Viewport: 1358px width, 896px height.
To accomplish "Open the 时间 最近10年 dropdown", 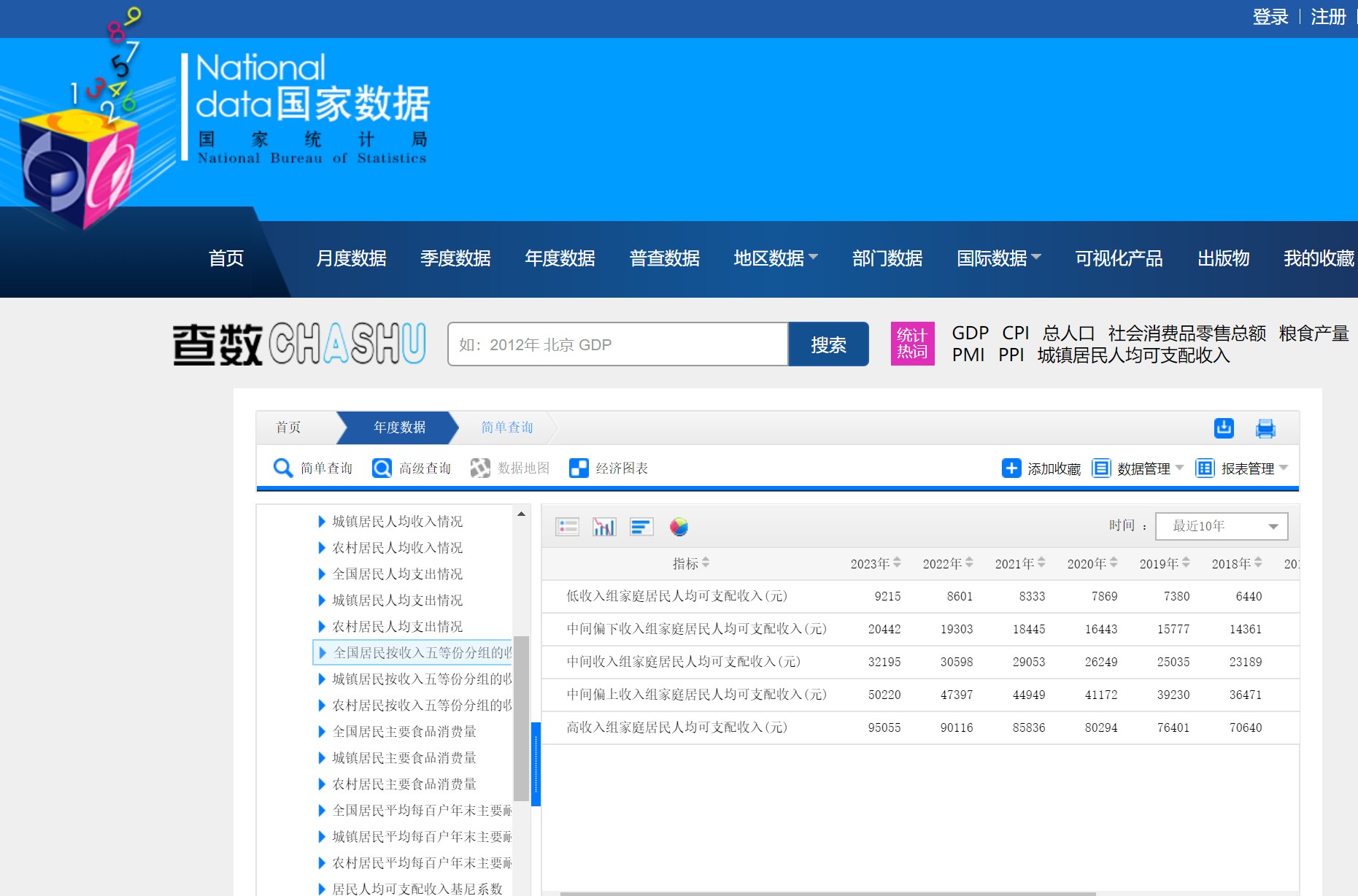I will [1222, 526].
